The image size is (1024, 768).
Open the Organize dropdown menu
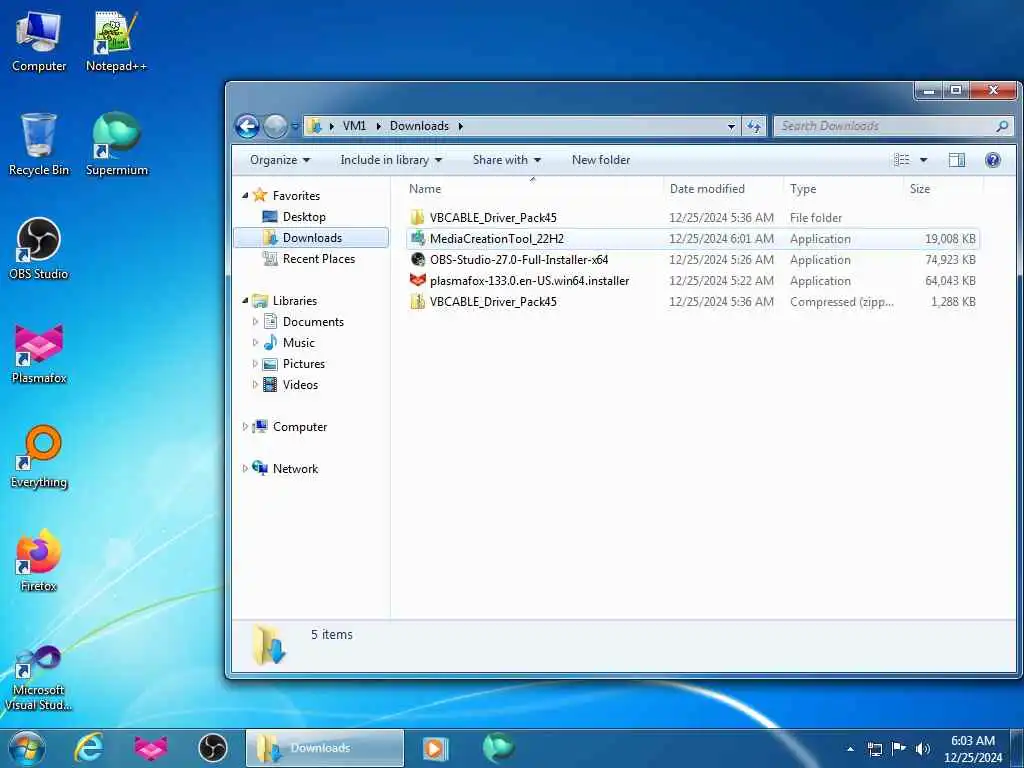coord(280,160)
